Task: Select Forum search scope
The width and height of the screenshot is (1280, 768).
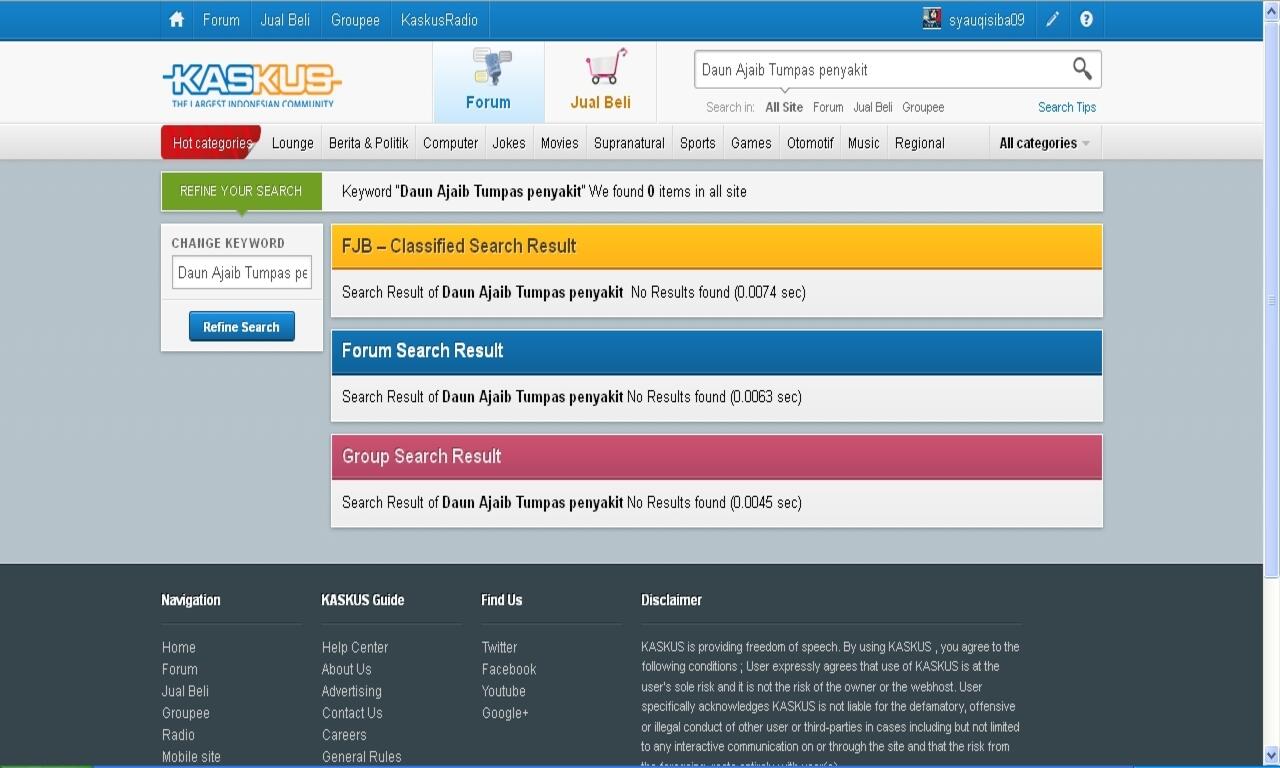Action: click(x=828, y=107)
